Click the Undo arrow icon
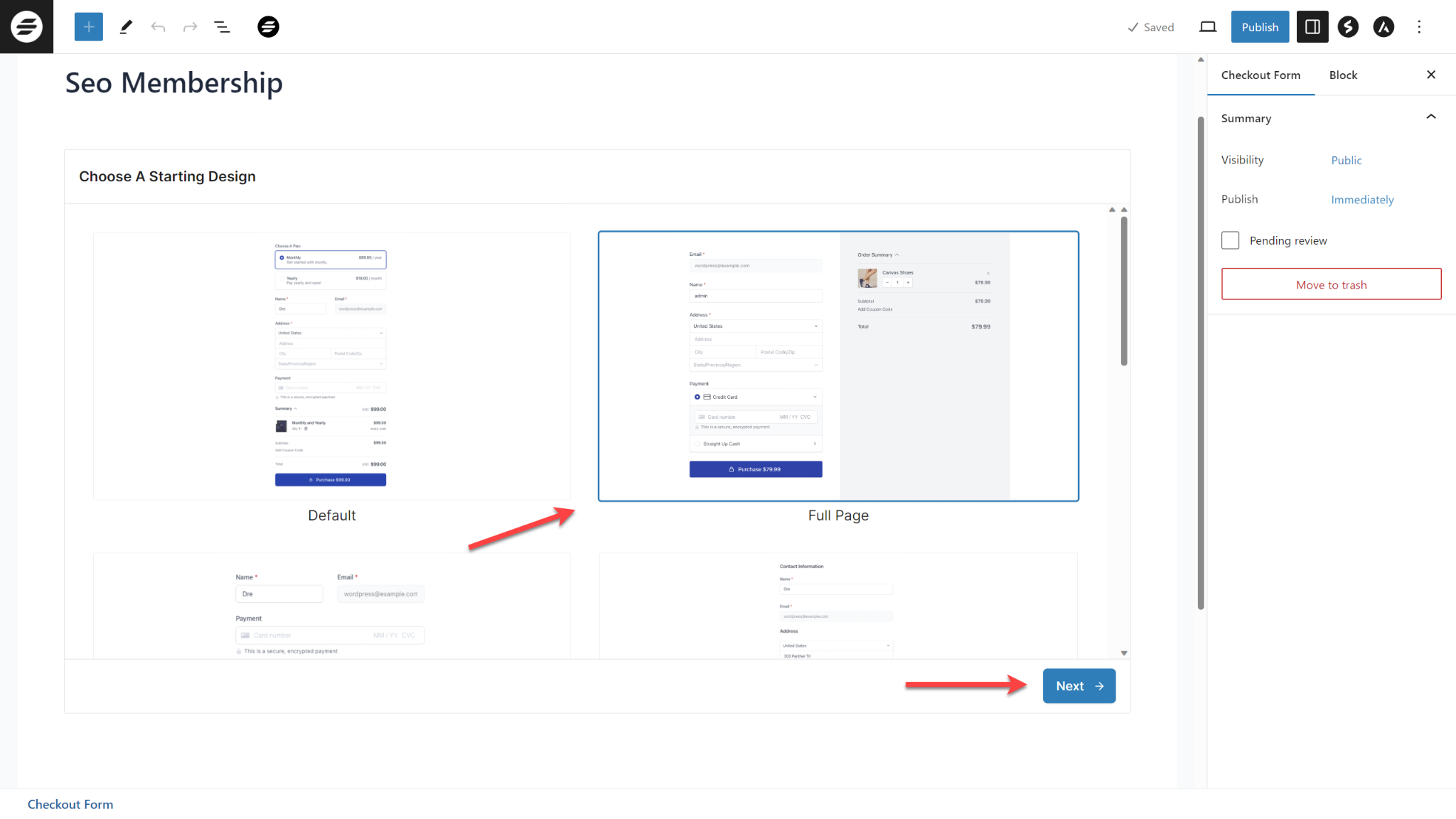The image size is (1456, 819). pyautogui.click(x=159, y=26)
